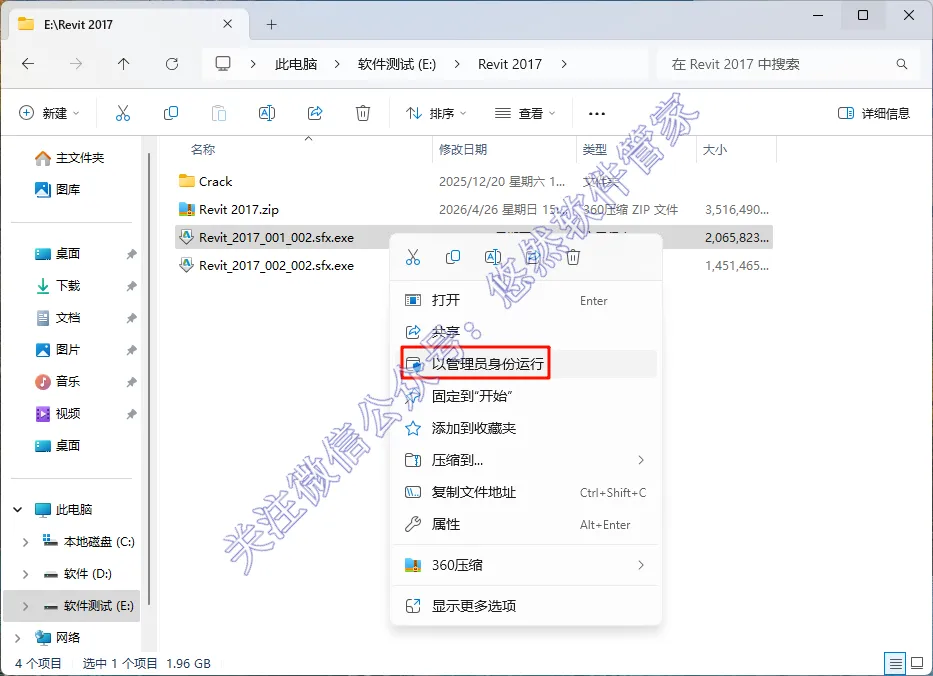Open 软件 (D:) drive in the sidebar

tap(77, 574)
